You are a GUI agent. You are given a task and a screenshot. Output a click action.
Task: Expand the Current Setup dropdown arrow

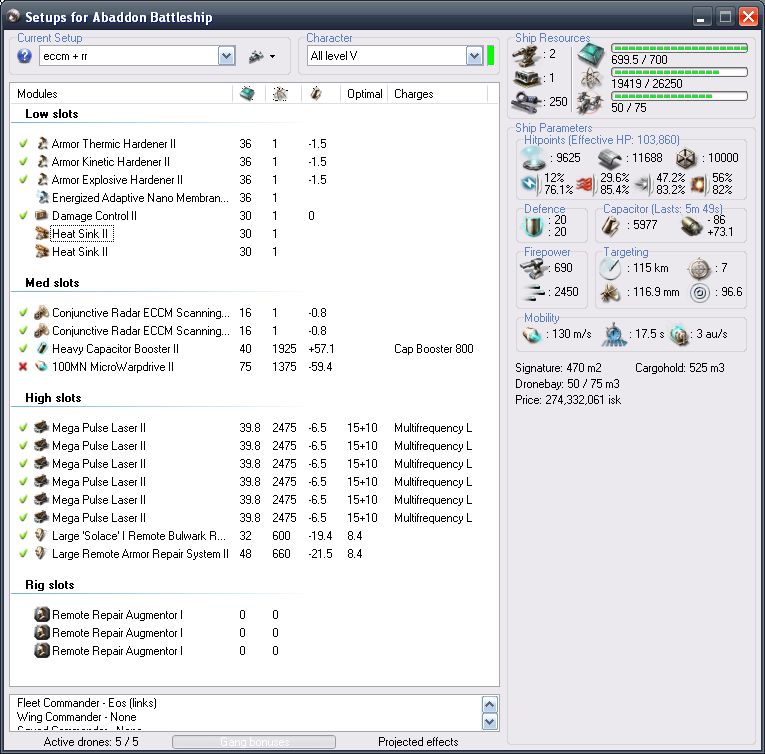(x=226, y=56)
